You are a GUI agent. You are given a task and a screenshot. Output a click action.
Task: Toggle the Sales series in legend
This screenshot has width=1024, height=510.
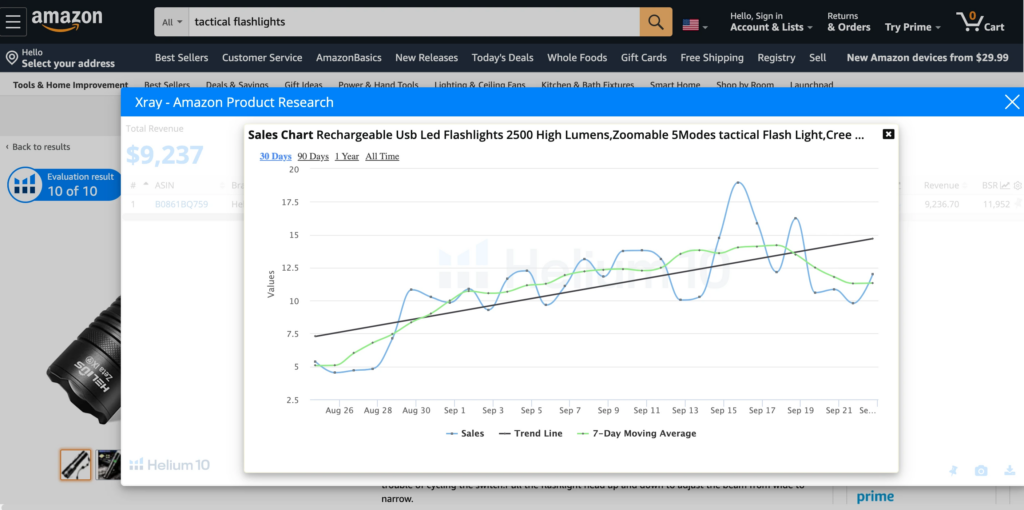coord(465,433)
